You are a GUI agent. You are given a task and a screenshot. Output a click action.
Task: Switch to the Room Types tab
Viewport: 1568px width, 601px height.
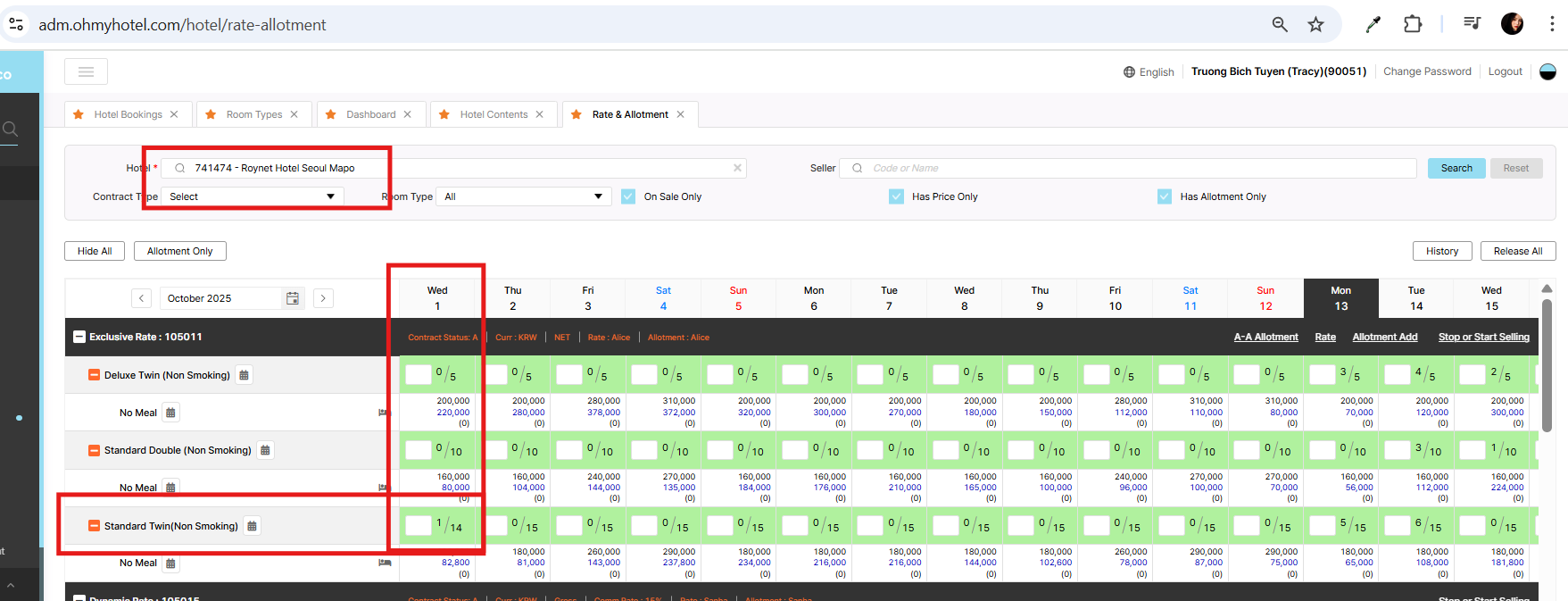253,114
